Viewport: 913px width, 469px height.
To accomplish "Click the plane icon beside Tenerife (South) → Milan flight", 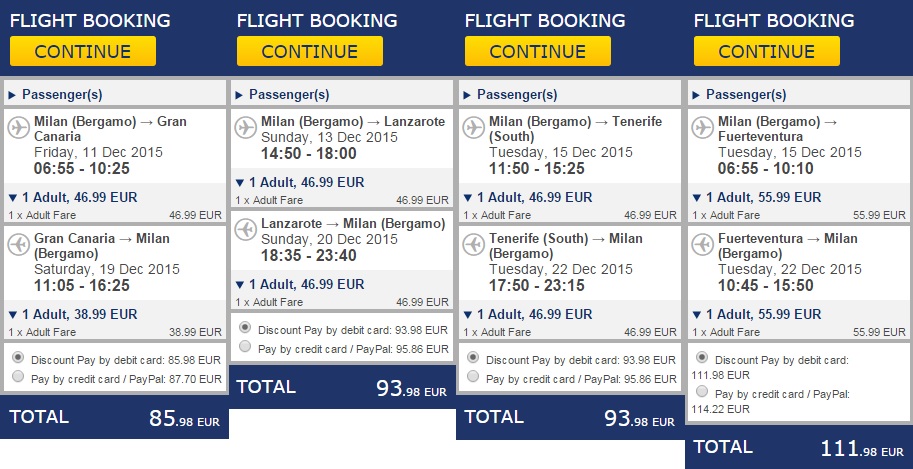I will 475,243.
